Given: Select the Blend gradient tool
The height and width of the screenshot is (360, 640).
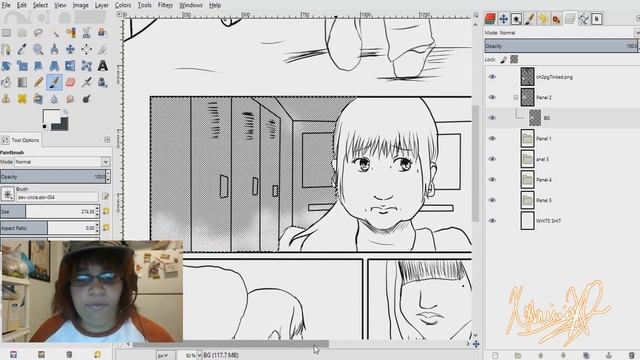Looking at the screenshot, I should 22,82.
